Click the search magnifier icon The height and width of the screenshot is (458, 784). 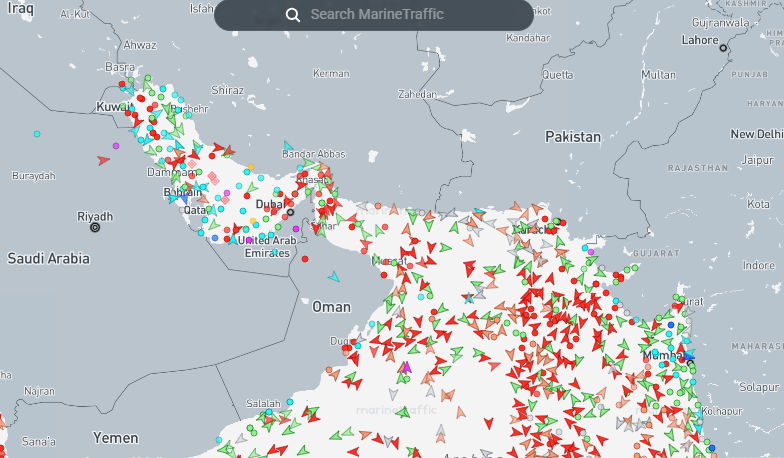tap(293, 15)
